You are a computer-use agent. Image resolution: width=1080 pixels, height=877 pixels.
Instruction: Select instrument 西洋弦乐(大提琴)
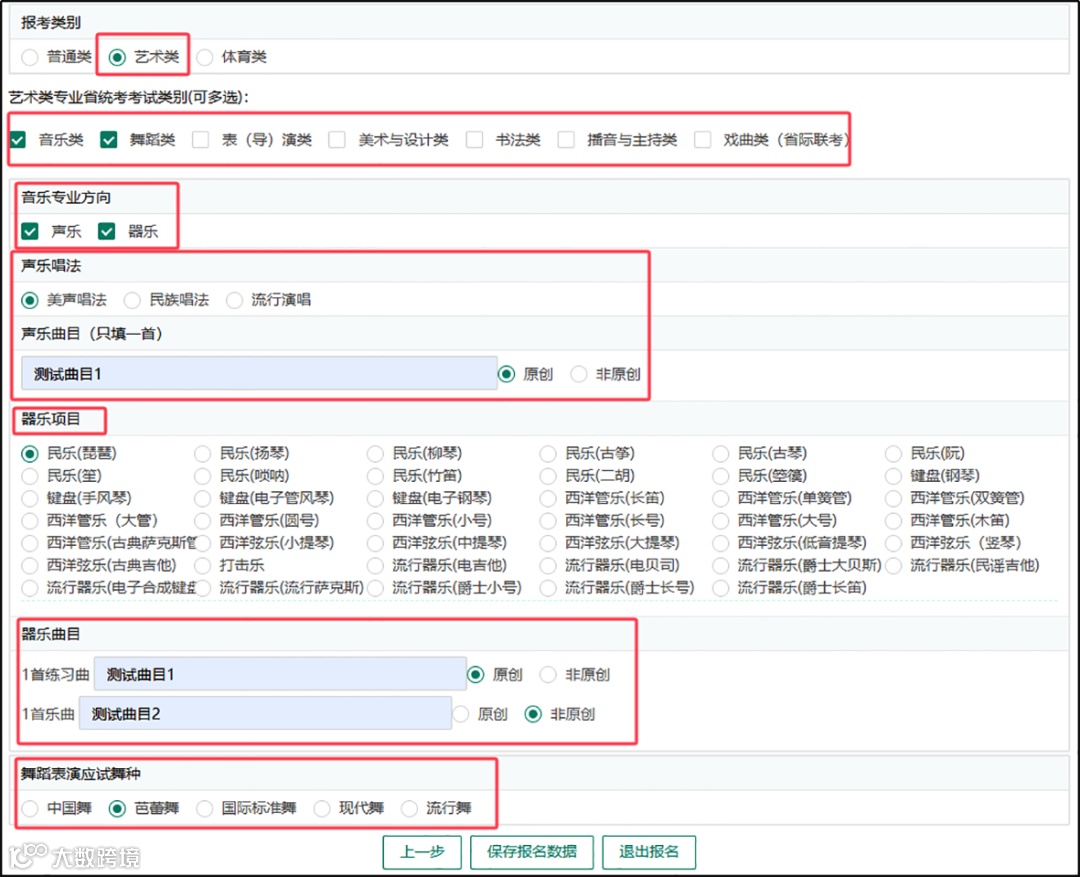(x=548, y=544)
